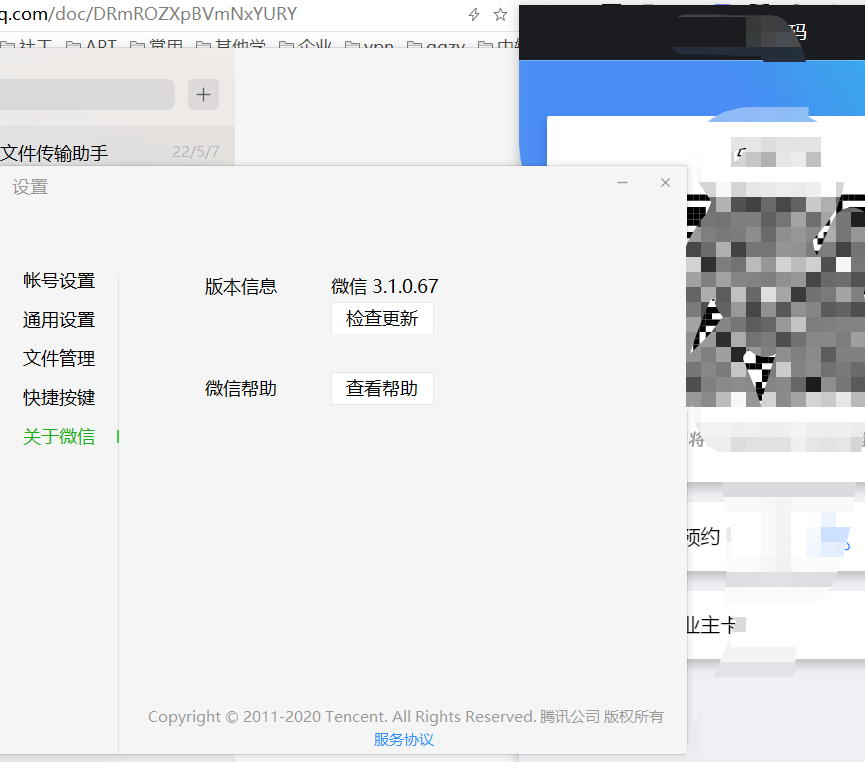
Task: Click the lightning icon in address bar
Action: click(474, 14)
